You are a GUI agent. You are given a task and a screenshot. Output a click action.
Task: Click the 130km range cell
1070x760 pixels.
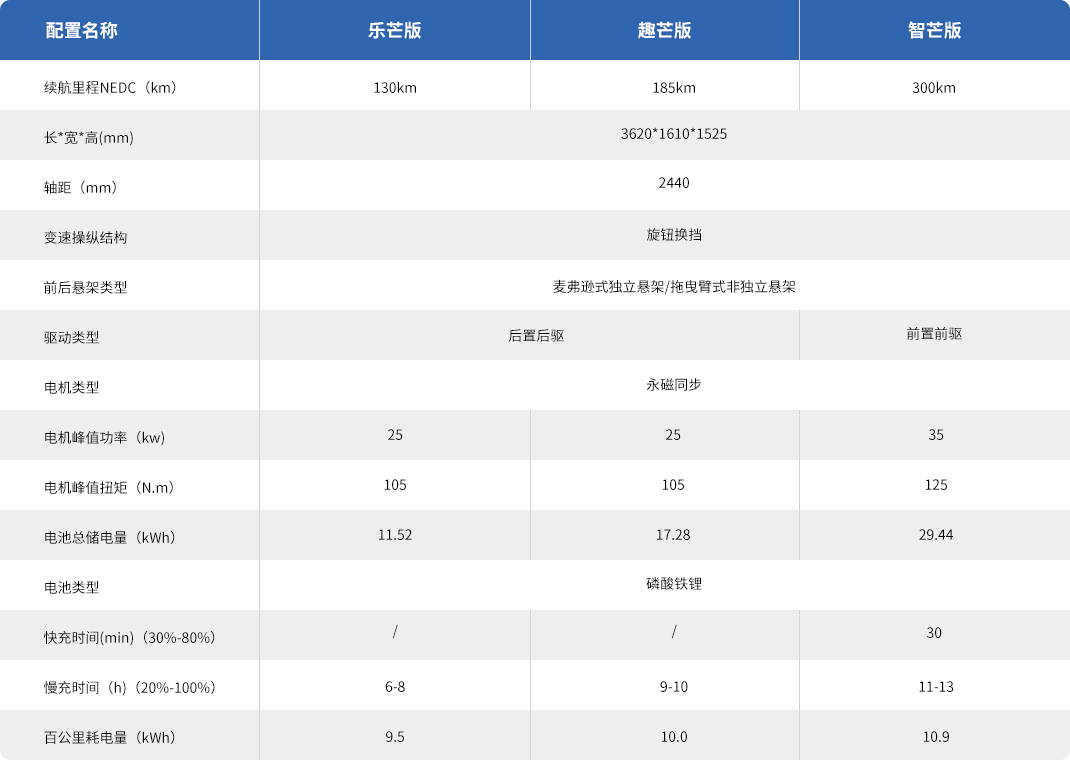[x=395, y=87]
